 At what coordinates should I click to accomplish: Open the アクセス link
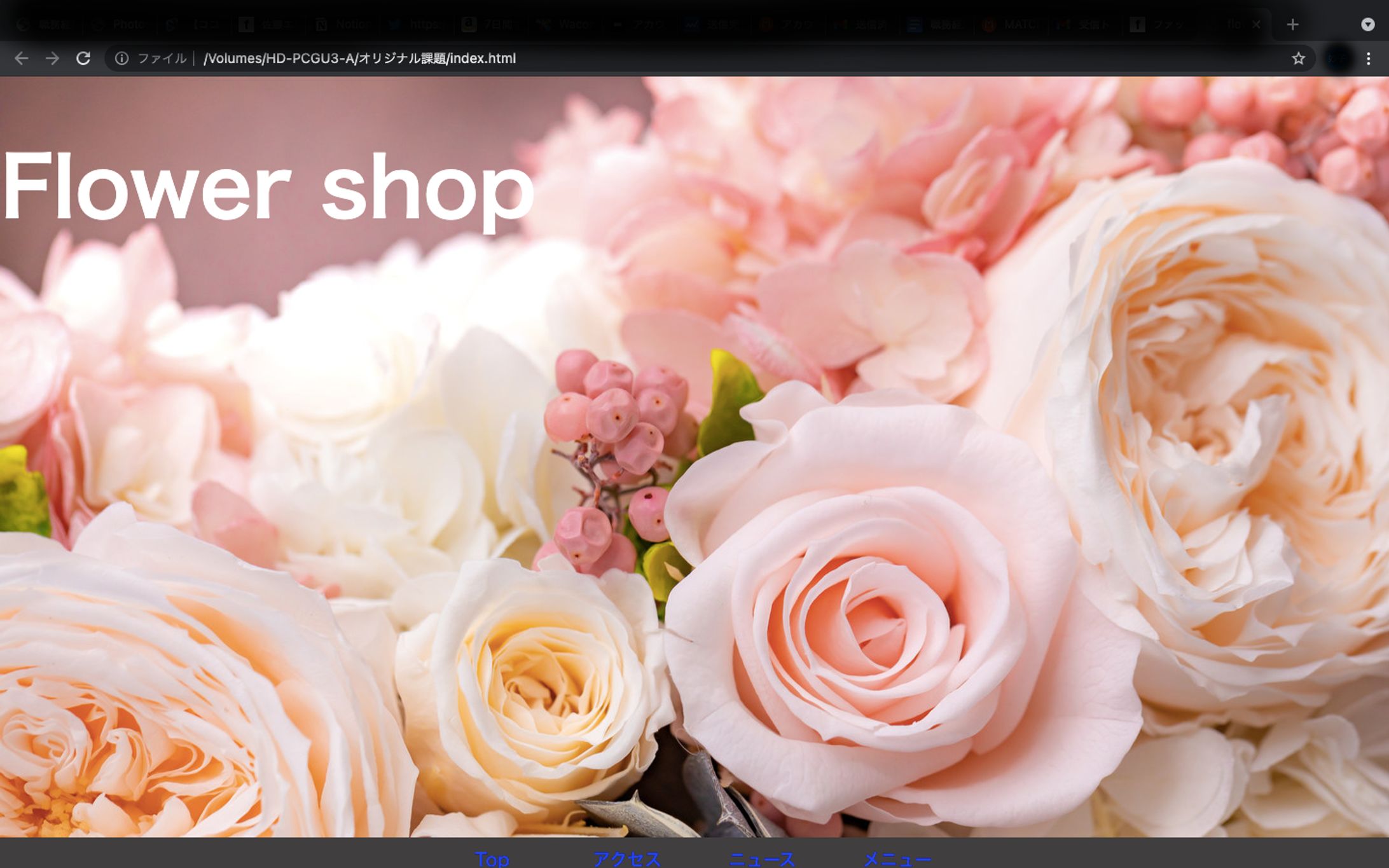[x=627, y=858]
